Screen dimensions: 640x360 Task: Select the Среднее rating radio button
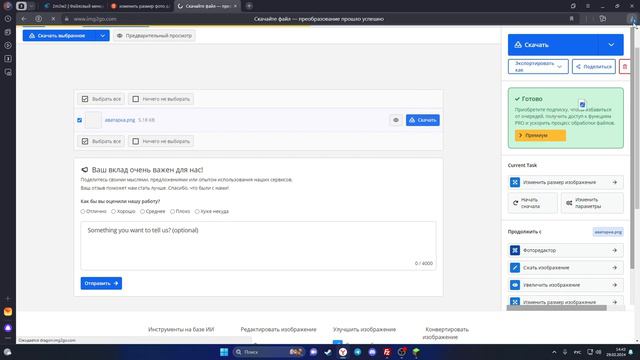click(142, 211)
